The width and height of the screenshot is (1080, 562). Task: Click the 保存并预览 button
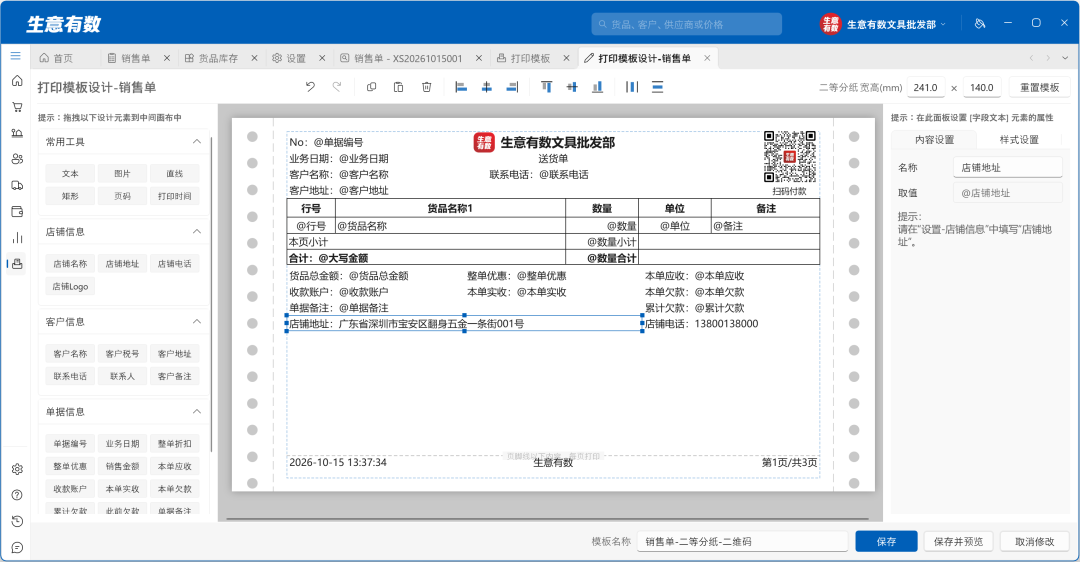click(958, 541)
